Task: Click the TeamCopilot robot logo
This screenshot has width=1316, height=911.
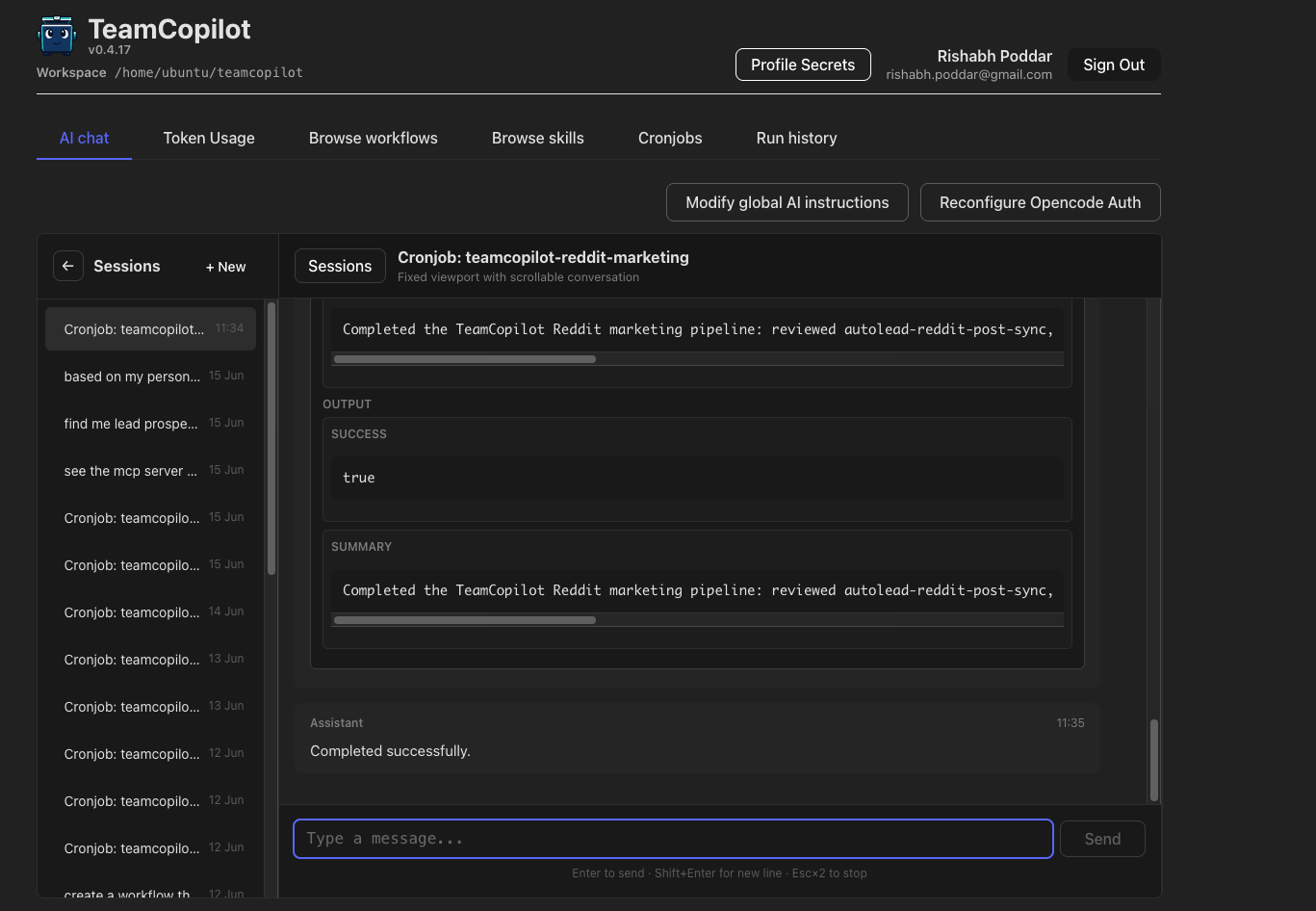Action: (x=57, y=35)
